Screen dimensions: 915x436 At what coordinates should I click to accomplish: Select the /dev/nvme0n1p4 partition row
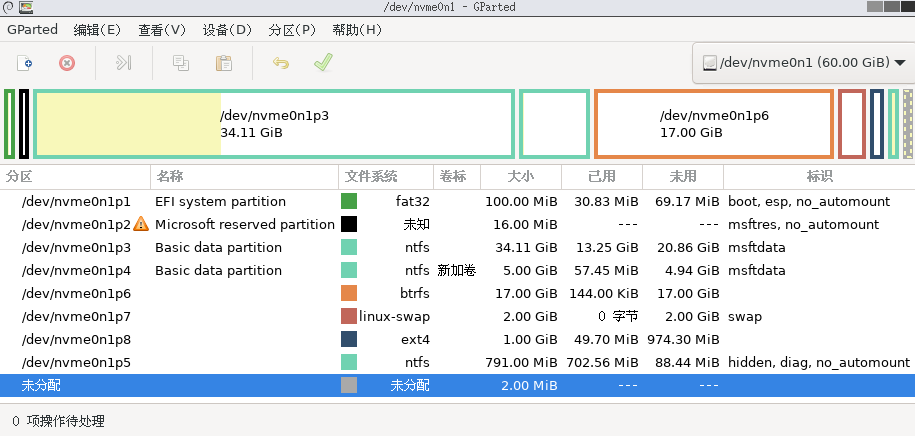coord(458,270)
